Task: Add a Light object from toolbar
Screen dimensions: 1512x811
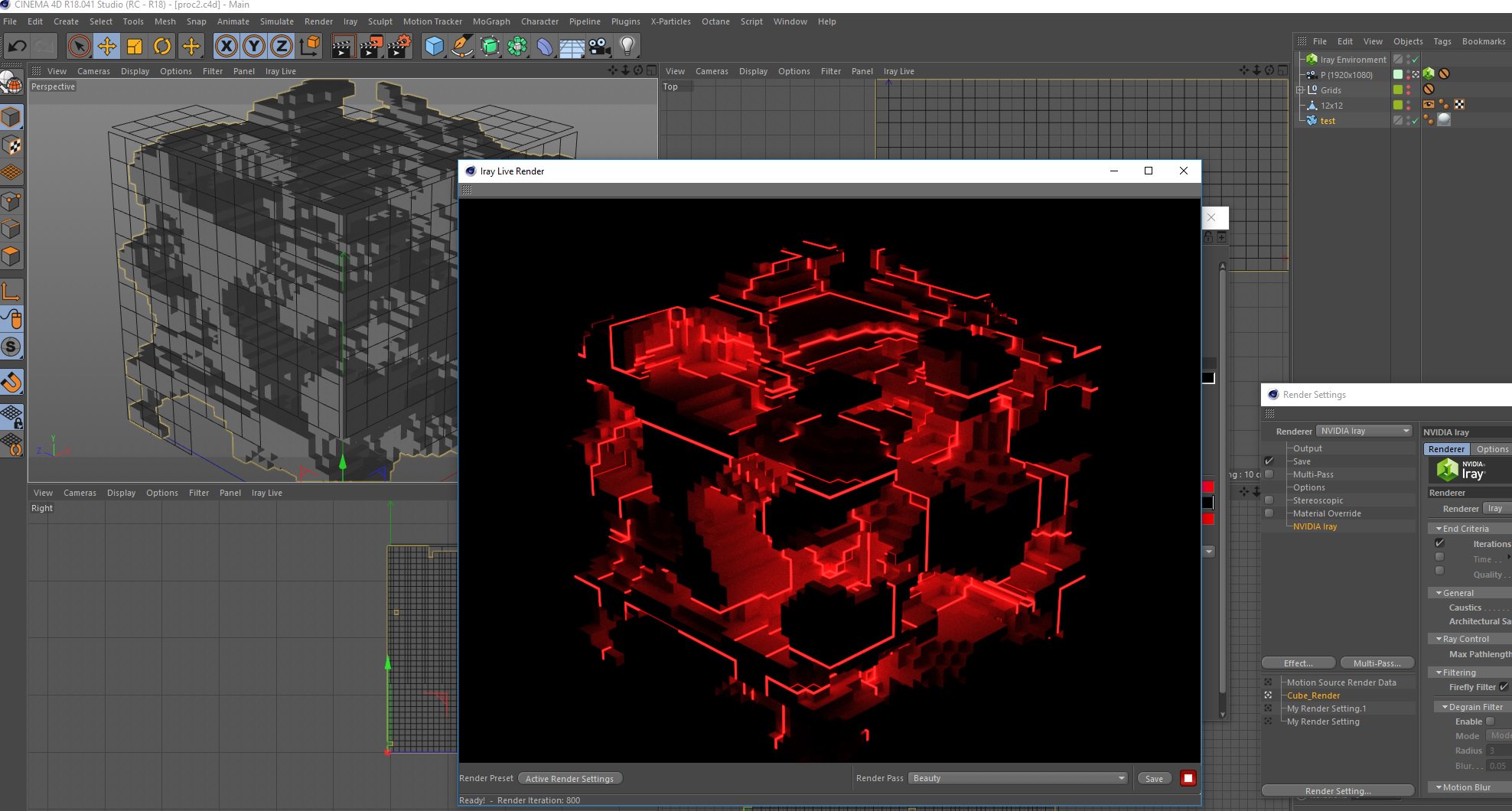Action: click(627, 47)
